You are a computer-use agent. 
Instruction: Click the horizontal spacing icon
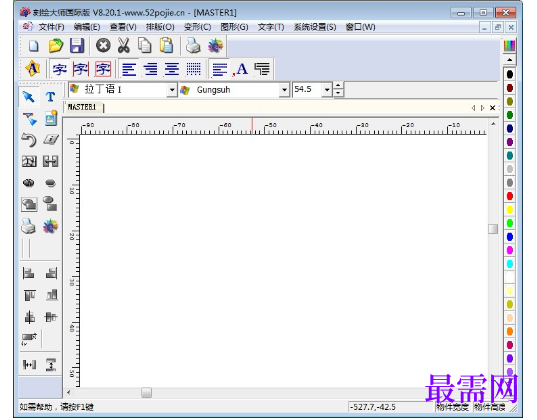(29, 364)
